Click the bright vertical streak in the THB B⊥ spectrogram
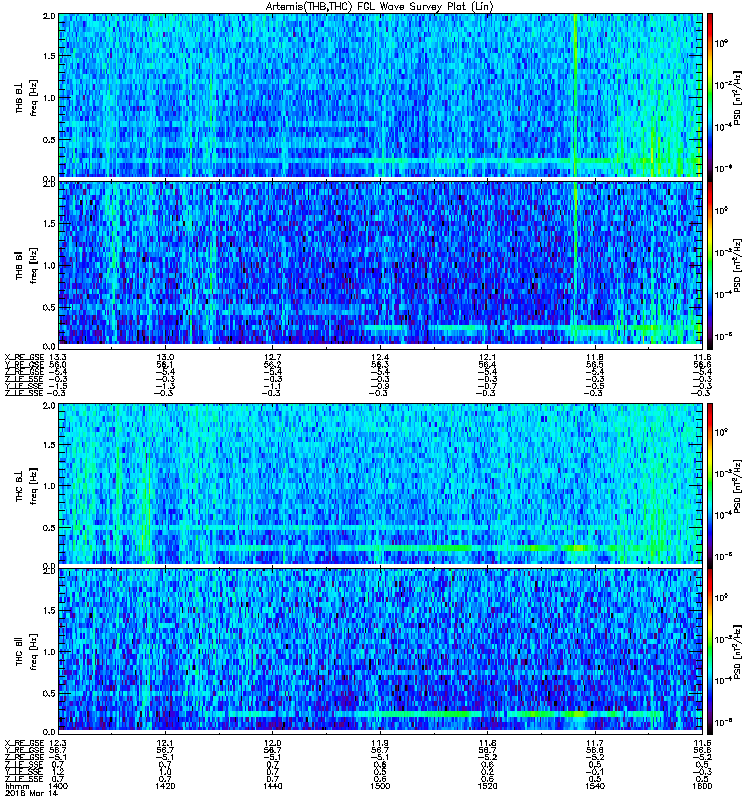 click(x=575, y=97)
